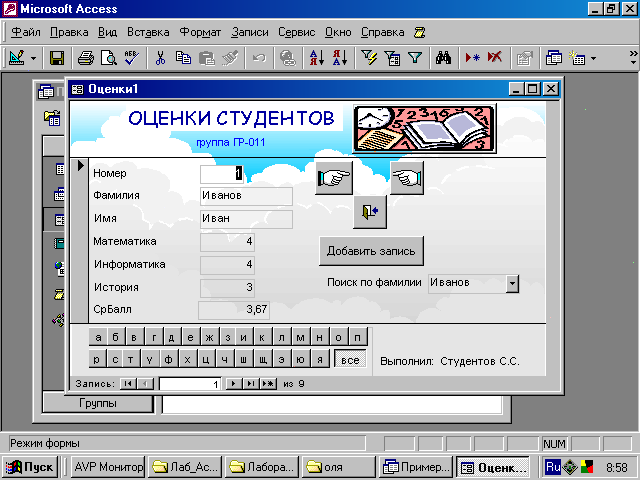Click the Undo toolbar icon
This screenshot has width=640, height=480.
[x=259, y=58]
